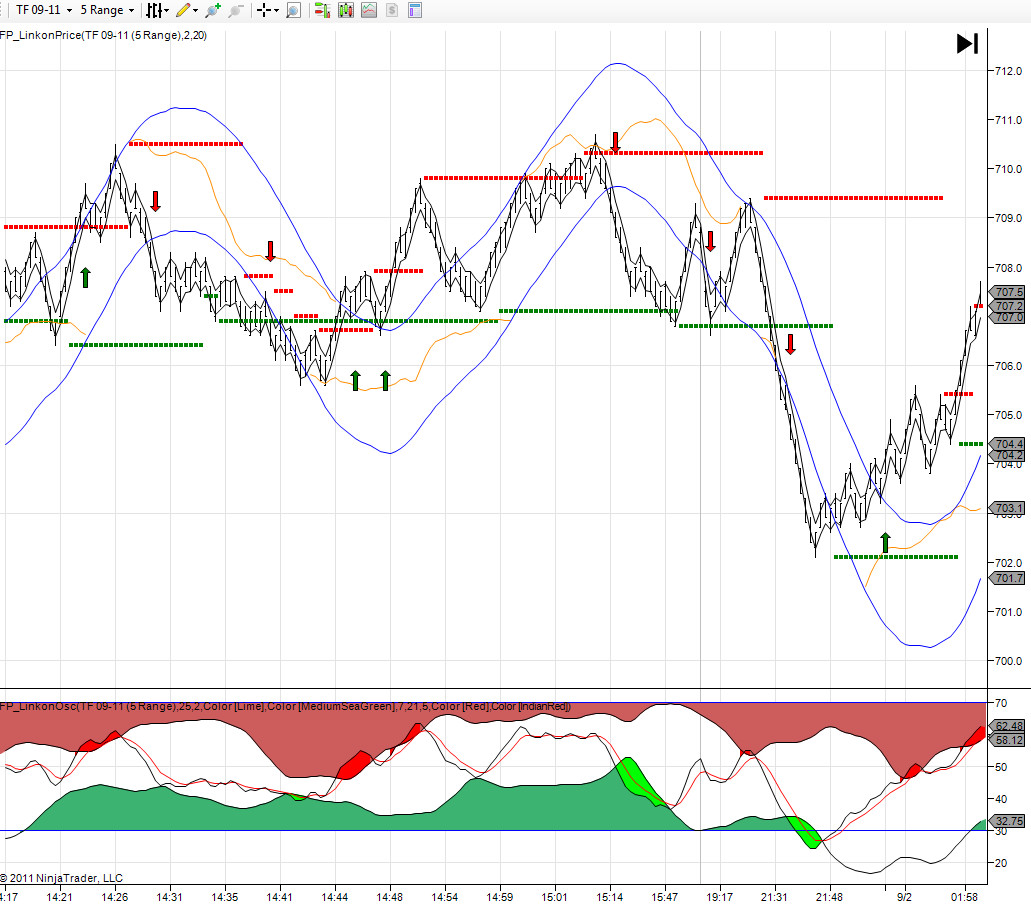Click the 62.48 oscillator value marker

click(1009, 726)
